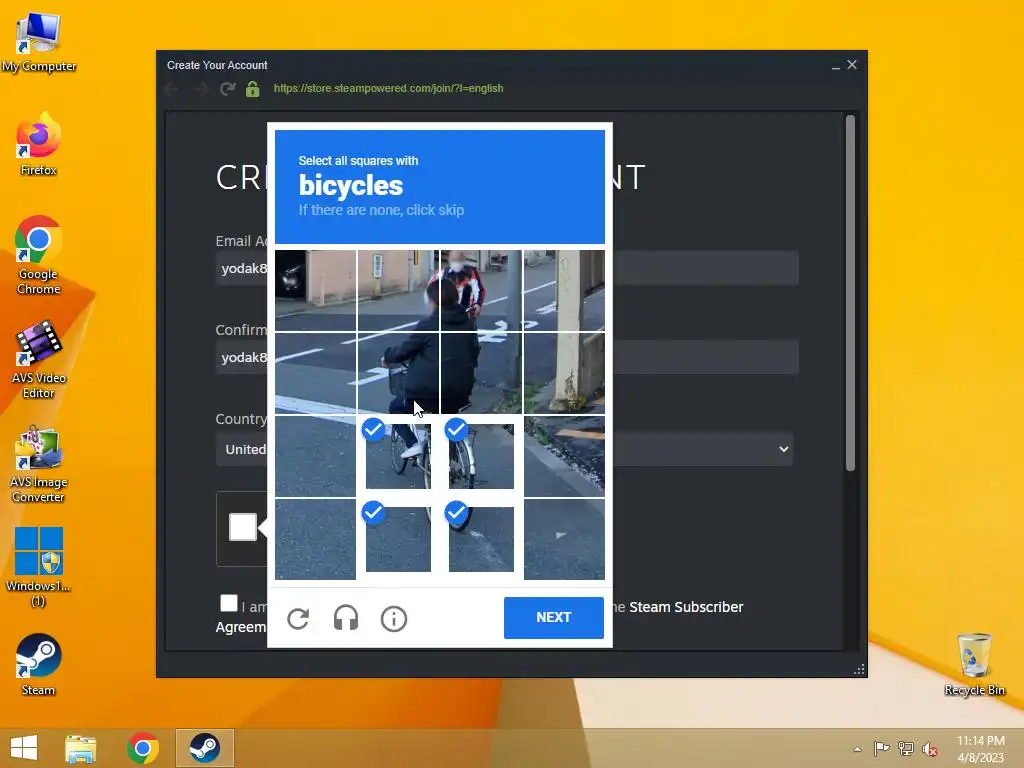Open Steam Subscriber Agreement link
Viewport: 1024px width, 768px height.
(686, 607)
